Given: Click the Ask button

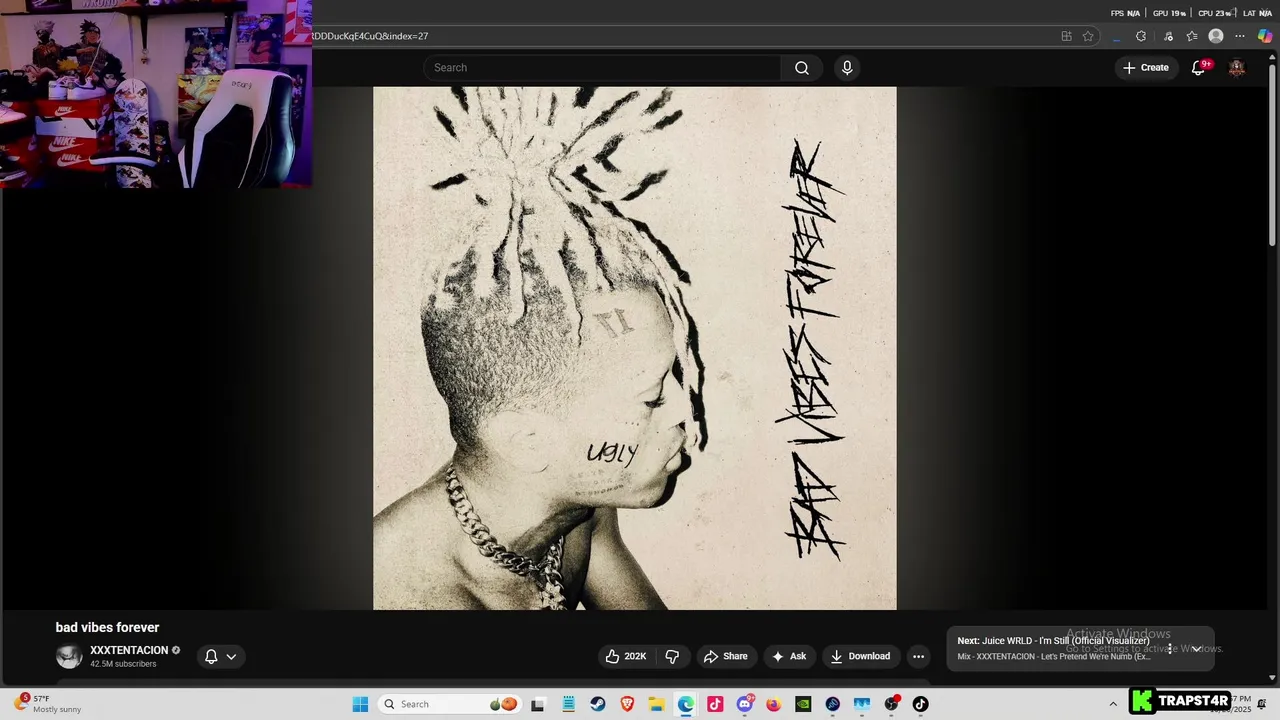Looking at the screenshot, I should (x=789, y=656).
